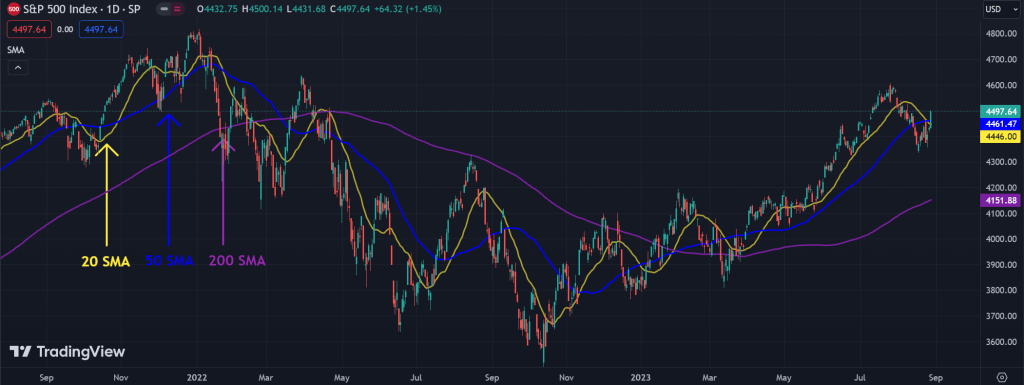Click the blue 4461.47 SMA price tag
Image resolution: width=1024 pixels, height=385 pixels.
coord(999,124)
